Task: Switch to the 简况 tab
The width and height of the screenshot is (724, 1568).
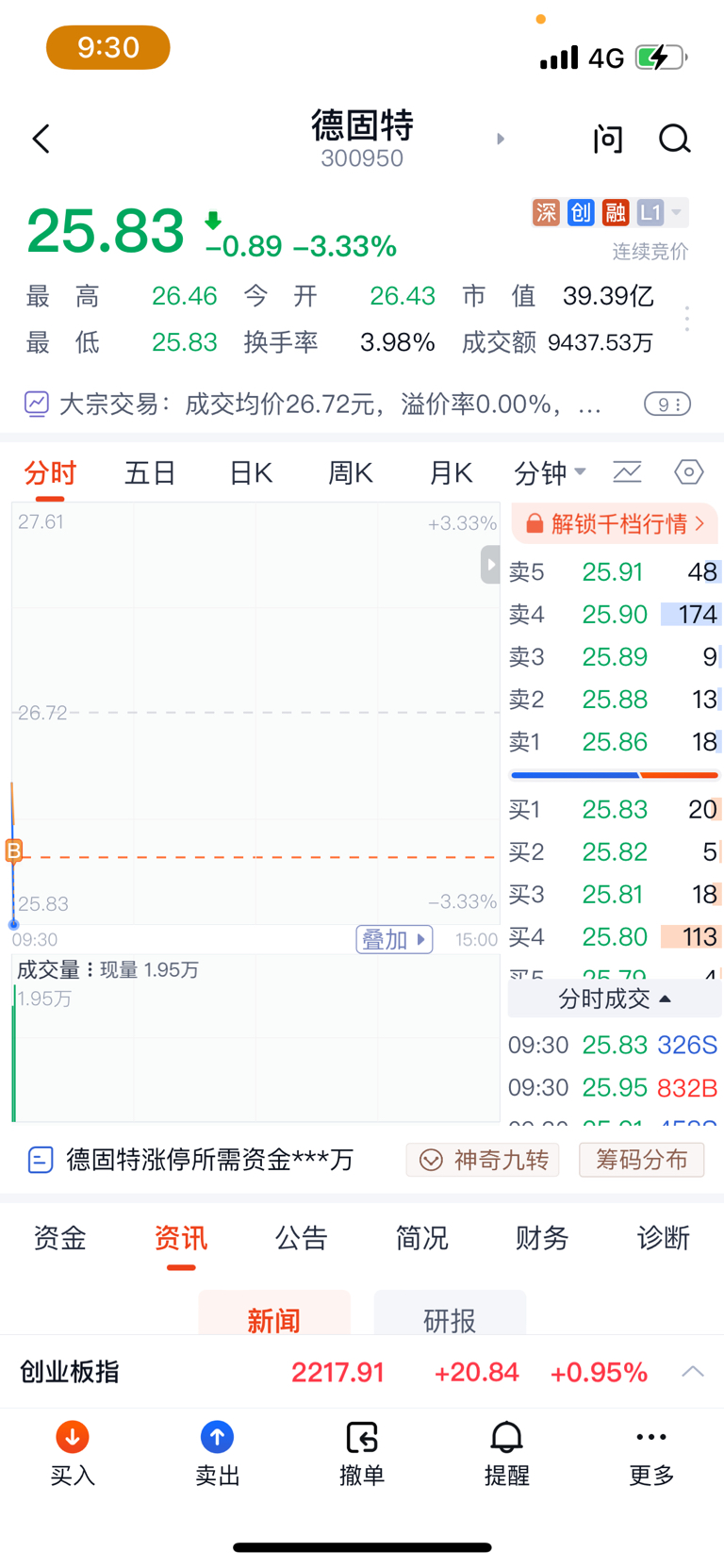Action: 422,1238
